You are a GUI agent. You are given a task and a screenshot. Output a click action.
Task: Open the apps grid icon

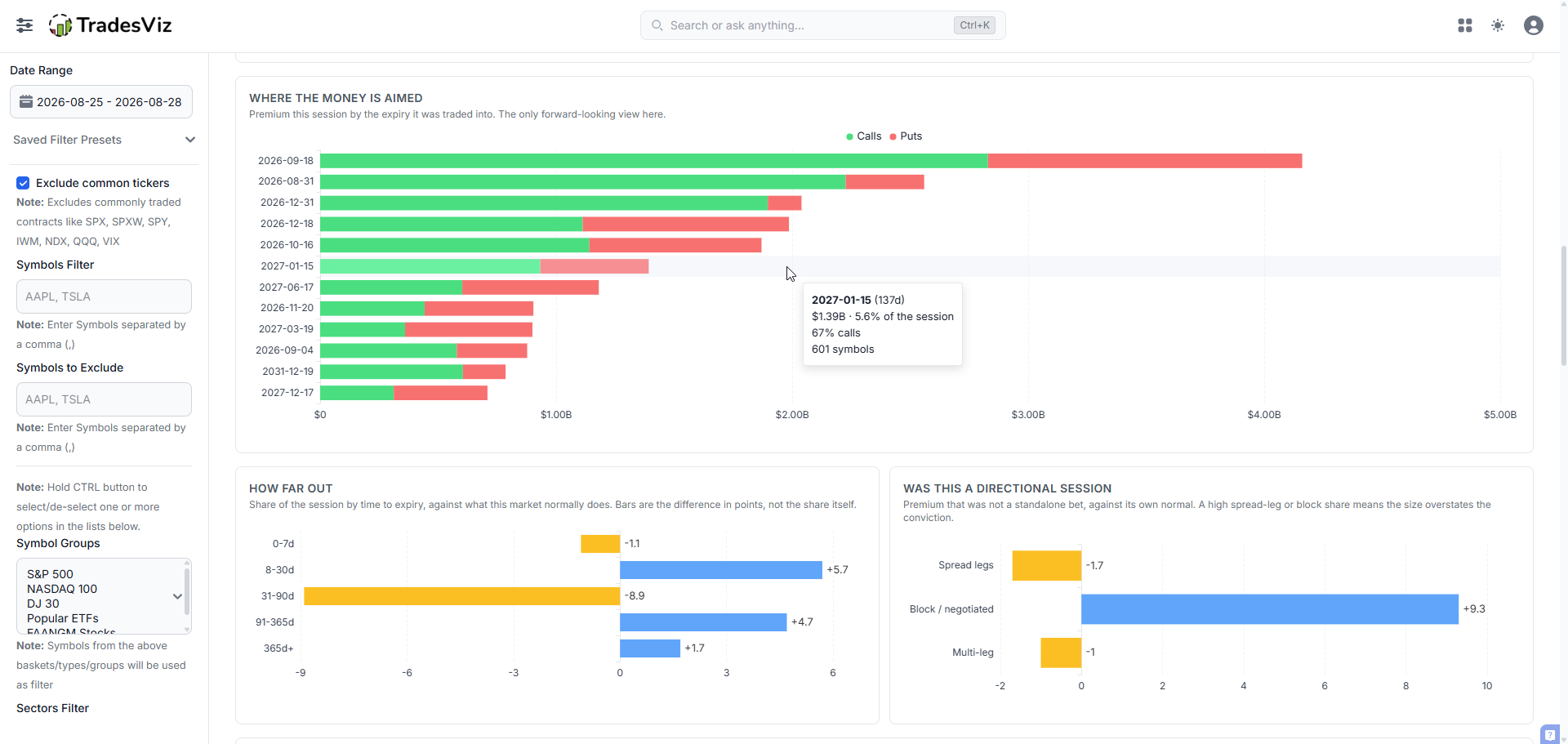(x=1465, y=25)
